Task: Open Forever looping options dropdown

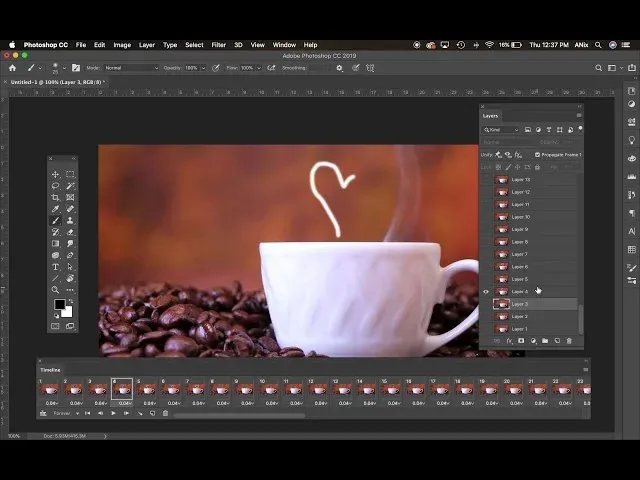Action: [x=66, y=413]
